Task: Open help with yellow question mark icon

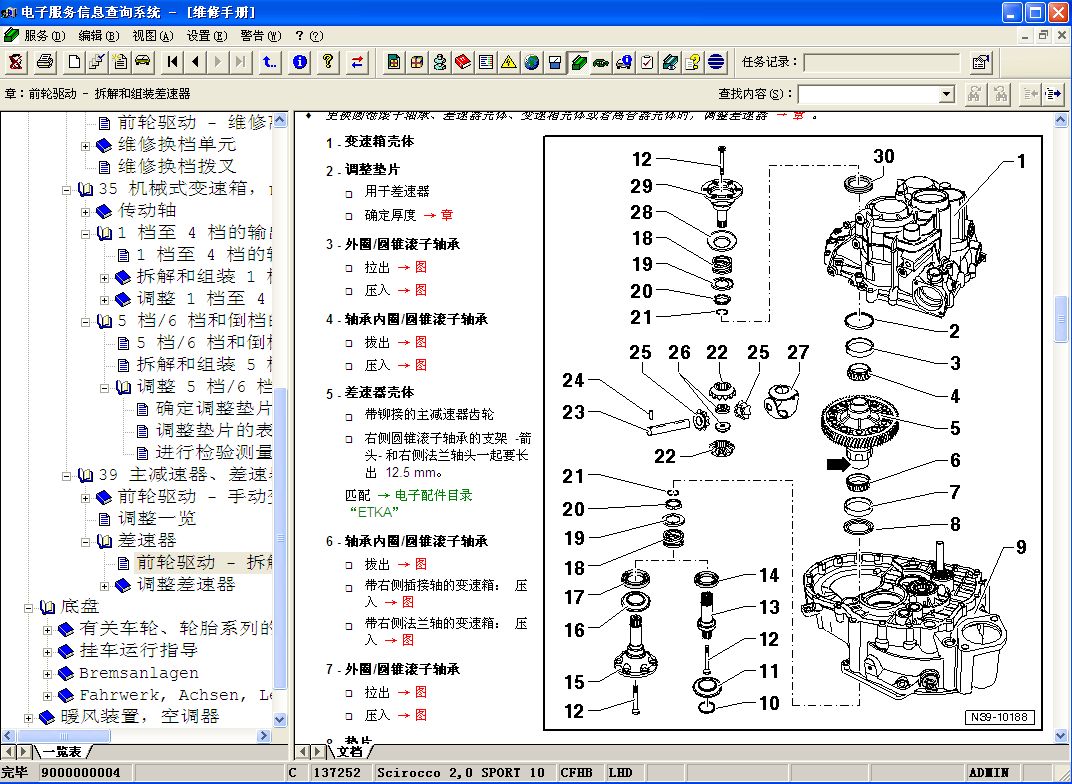Action: pyautogui.click(x=327, y=62)
